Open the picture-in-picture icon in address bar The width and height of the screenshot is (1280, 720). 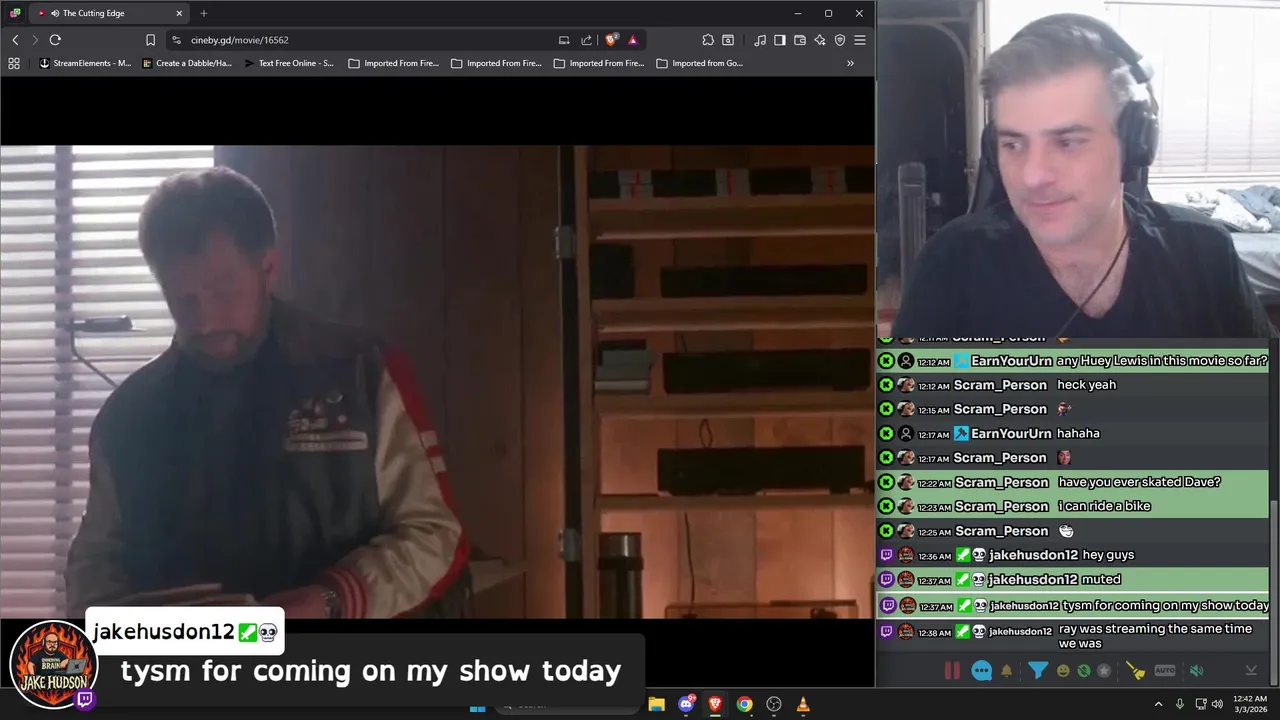564,40
